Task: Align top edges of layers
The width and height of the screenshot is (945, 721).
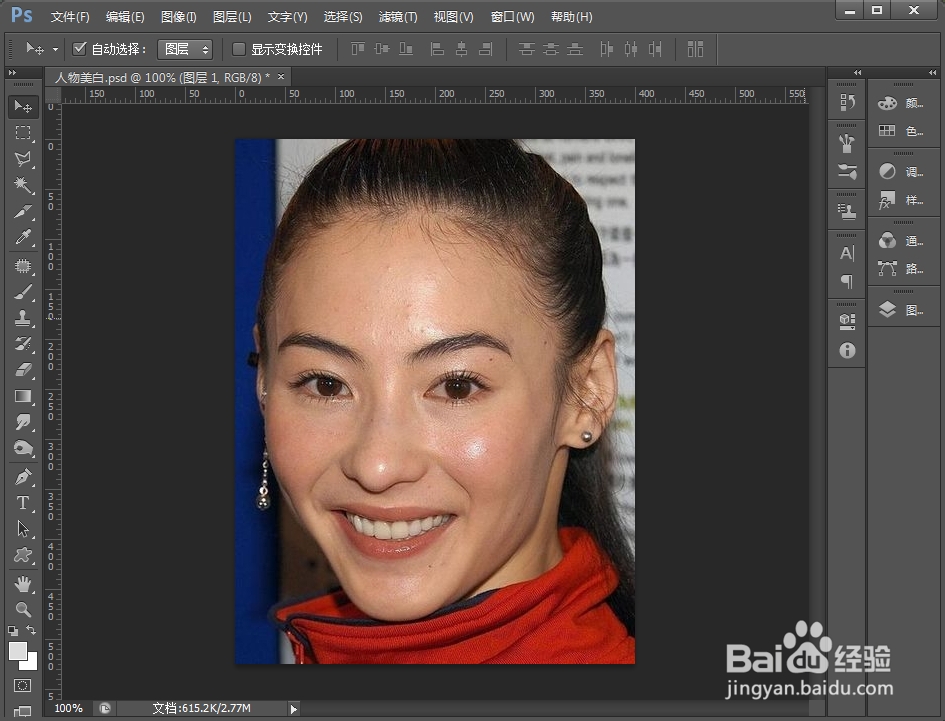Action: click(x=358, y=49)
